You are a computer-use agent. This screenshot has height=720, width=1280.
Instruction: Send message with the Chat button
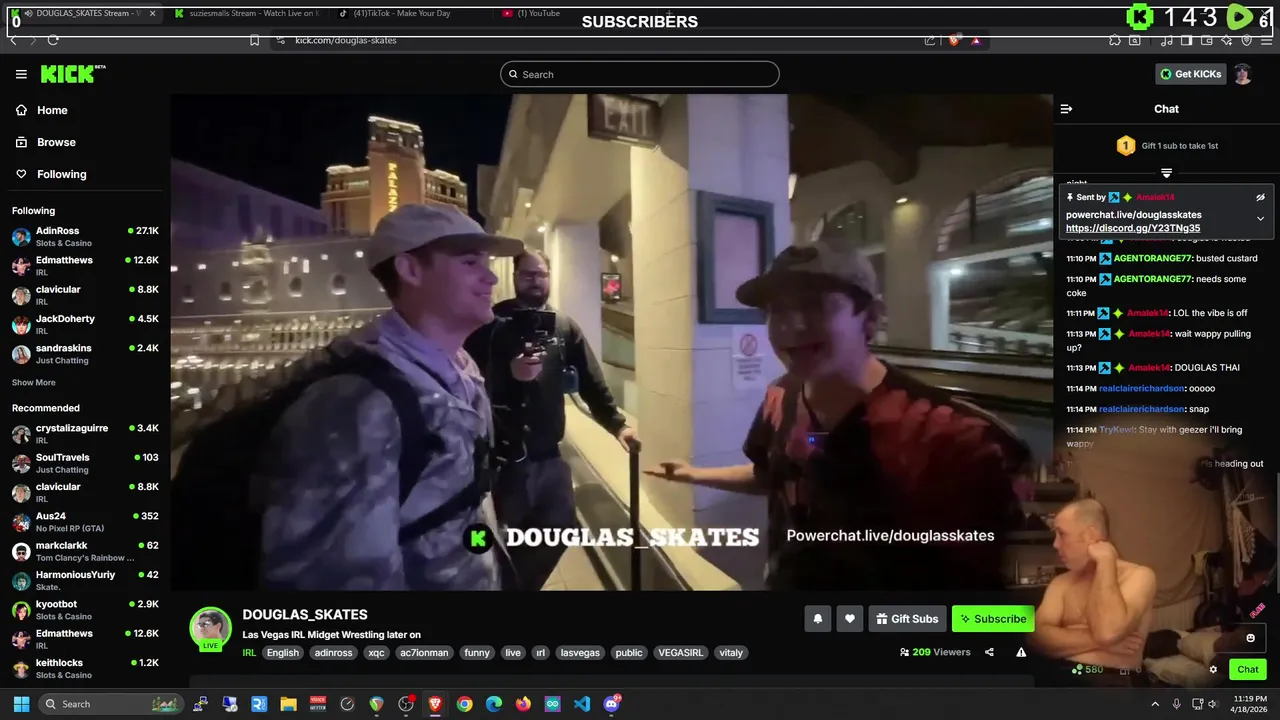point(1248,670)
